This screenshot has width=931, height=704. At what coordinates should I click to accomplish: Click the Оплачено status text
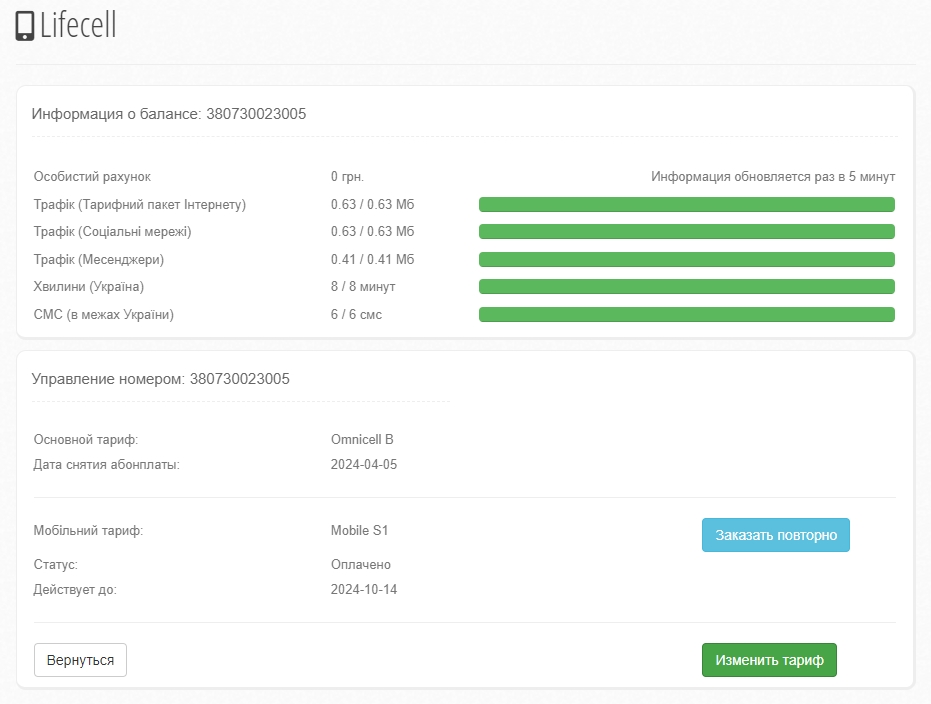(361, 565)
